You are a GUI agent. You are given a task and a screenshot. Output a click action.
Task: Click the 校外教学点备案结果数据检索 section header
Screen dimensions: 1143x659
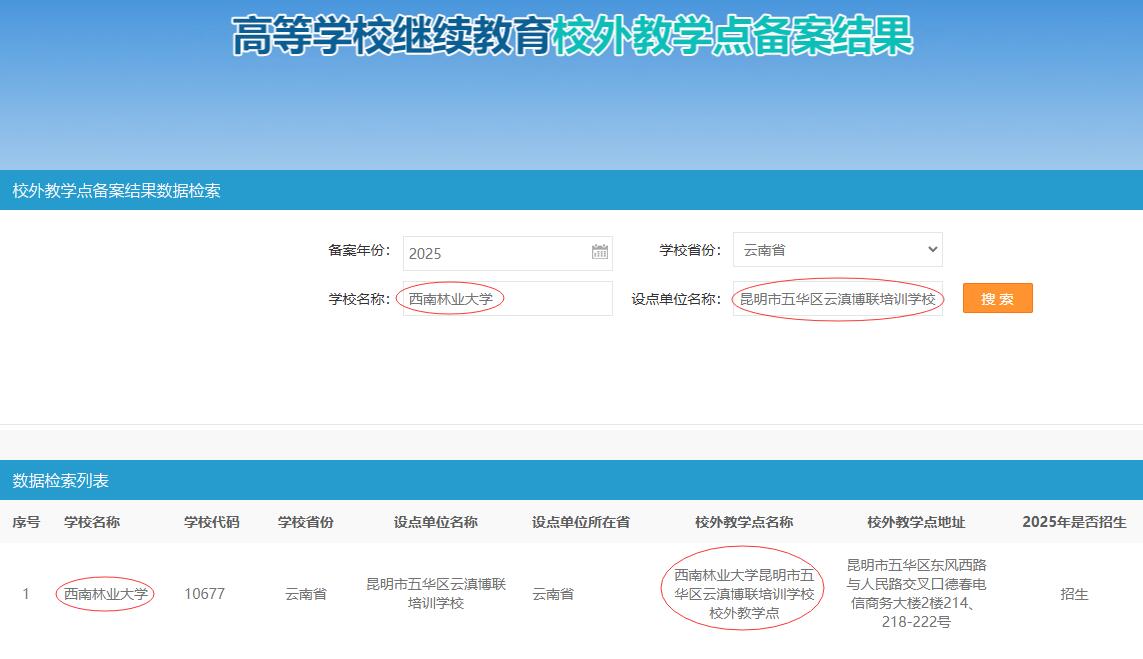[x=116, y=191]
